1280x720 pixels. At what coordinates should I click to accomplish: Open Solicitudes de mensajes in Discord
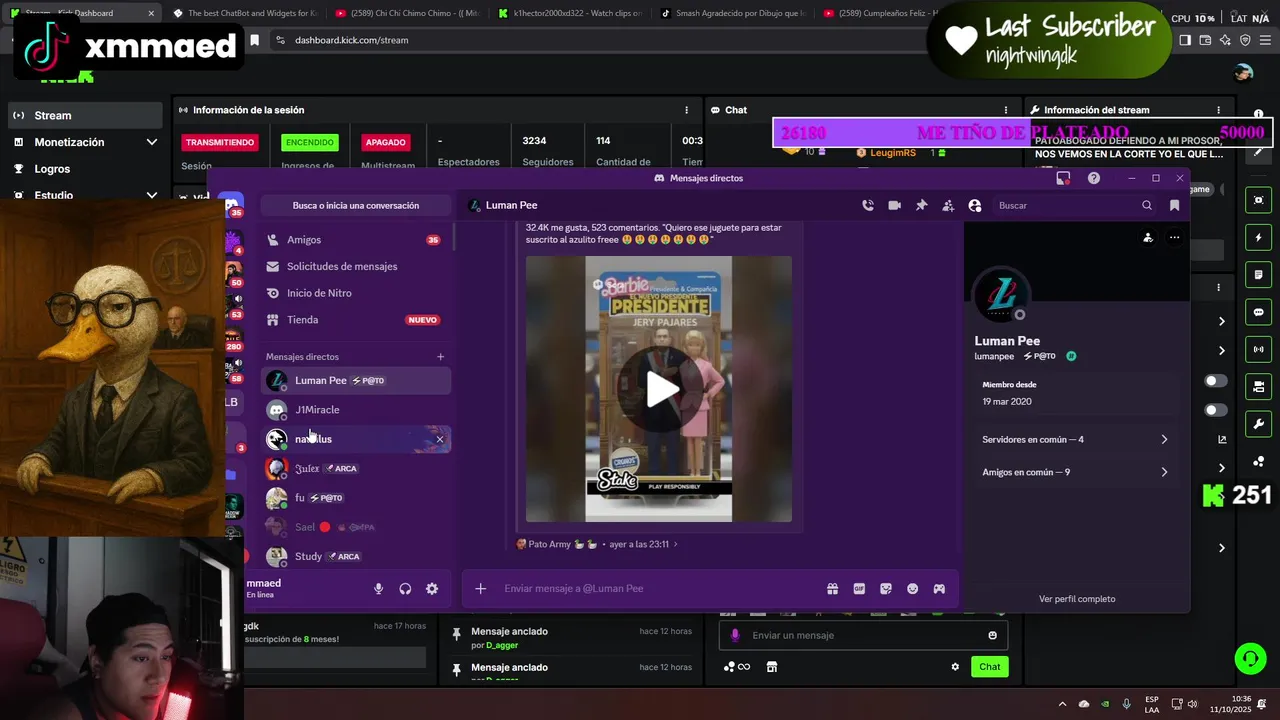[355, 267]
